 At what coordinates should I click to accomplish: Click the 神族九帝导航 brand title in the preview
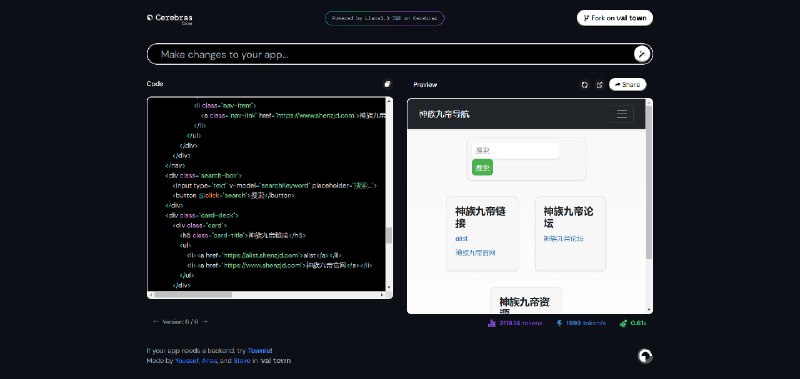[x=444, y=114]
